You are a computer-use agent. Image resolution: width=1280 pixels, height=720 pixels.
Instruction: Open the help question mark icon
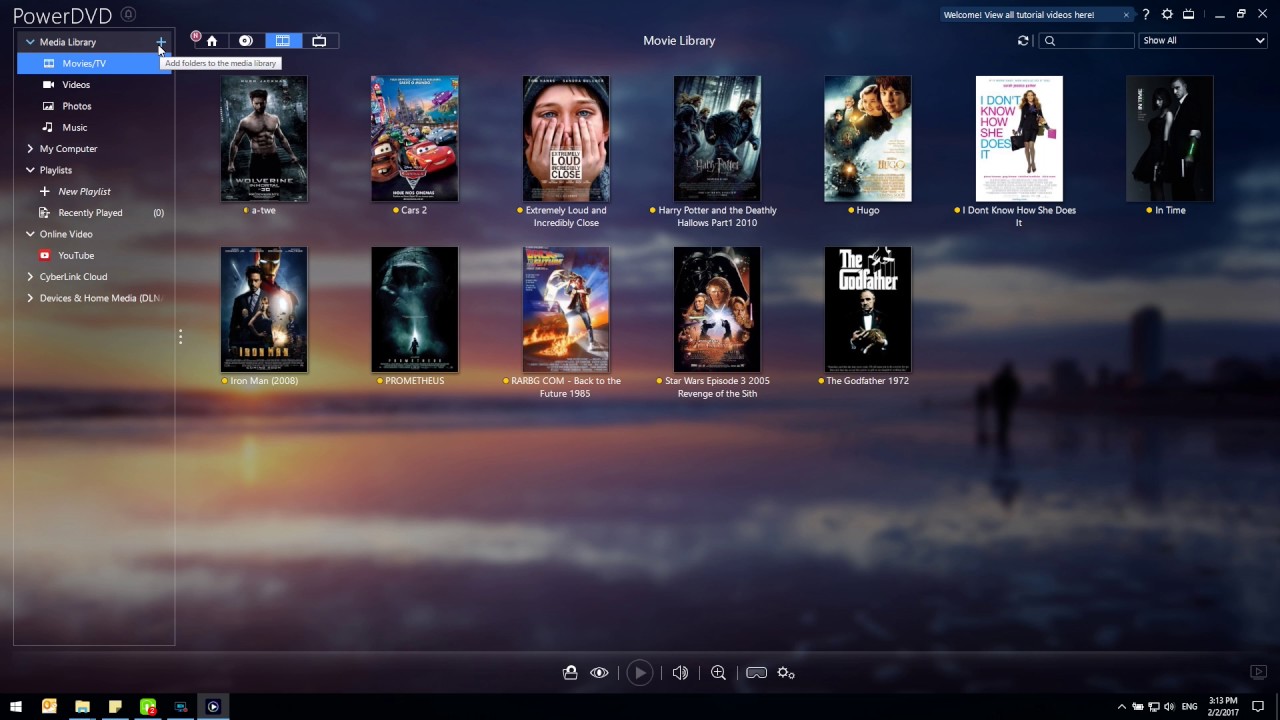click(1146, 15)
